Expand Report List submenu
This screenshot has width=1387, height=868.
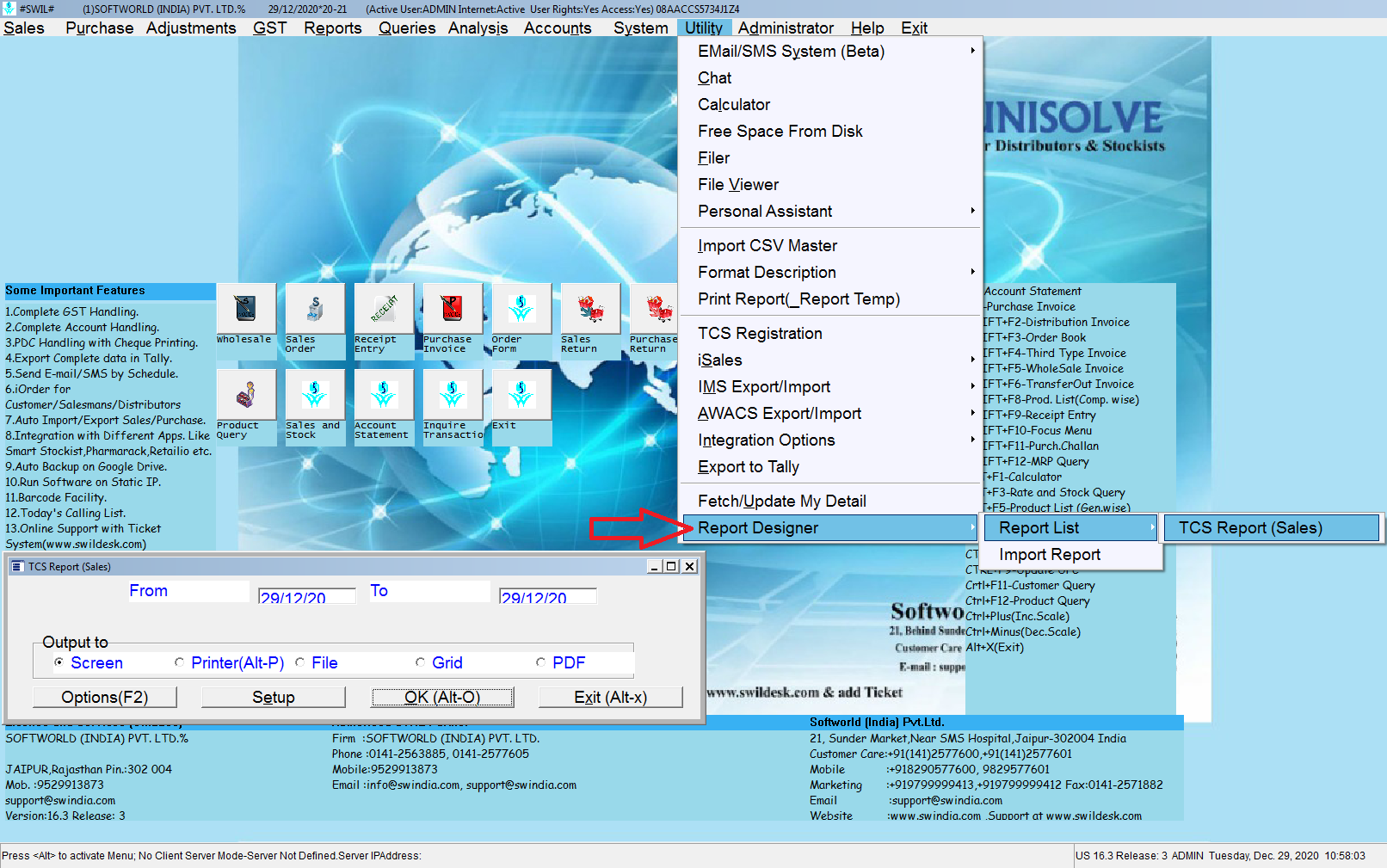pos(1071,527)
